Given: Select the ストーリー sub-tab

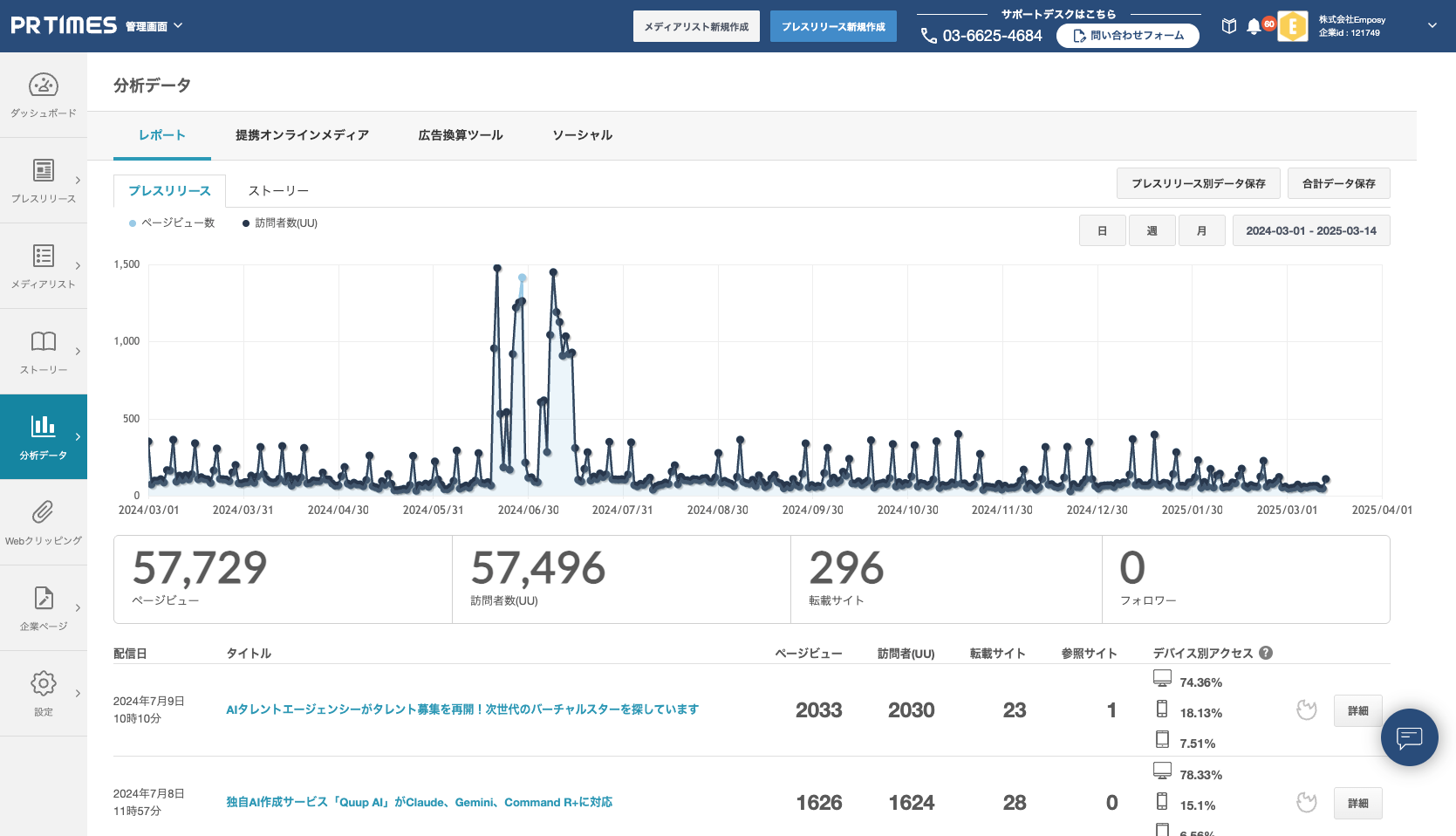Looking at the screenshot, I should [278, 191].
